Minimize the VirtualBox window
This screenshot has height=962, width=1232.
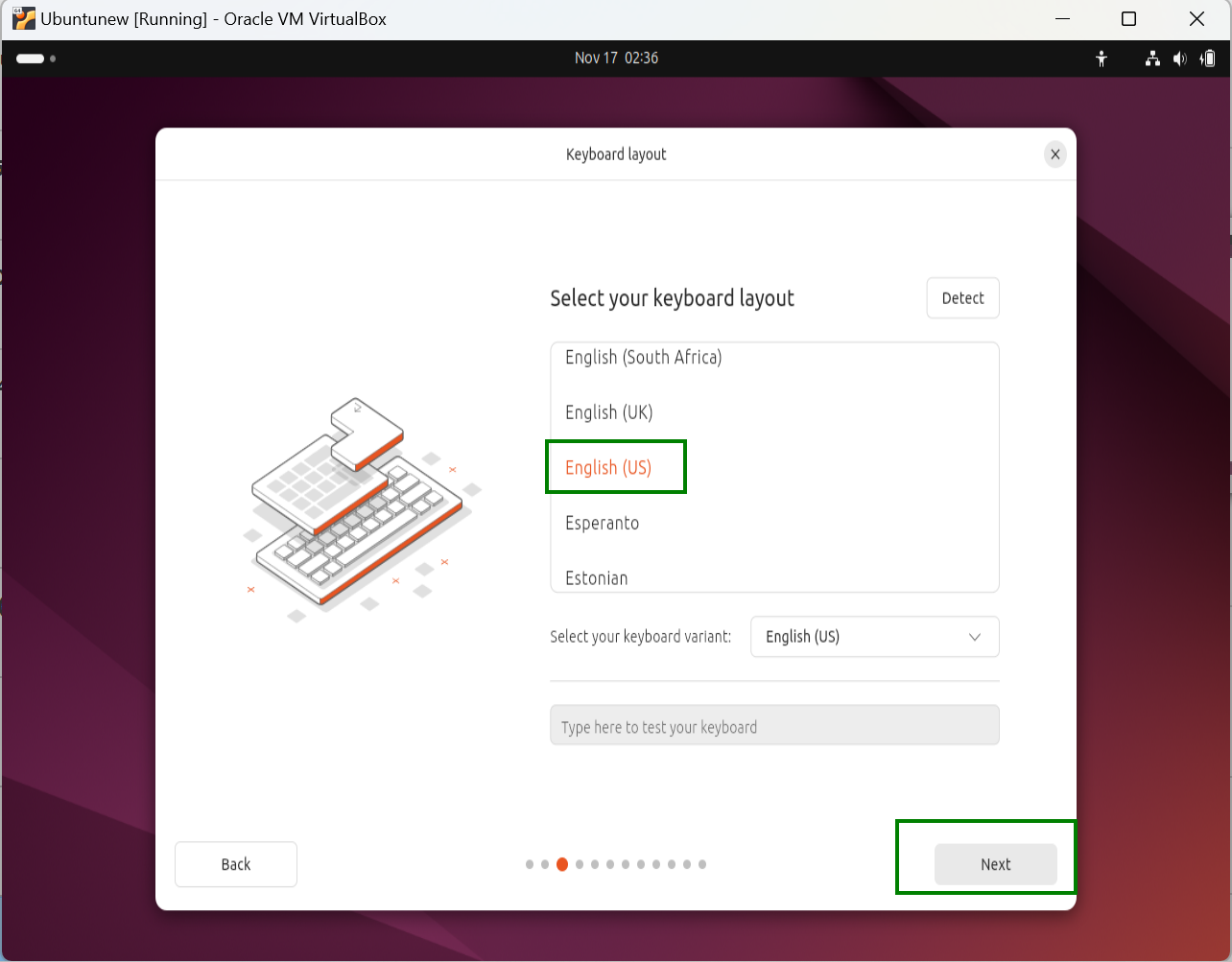coord(1062,18)
